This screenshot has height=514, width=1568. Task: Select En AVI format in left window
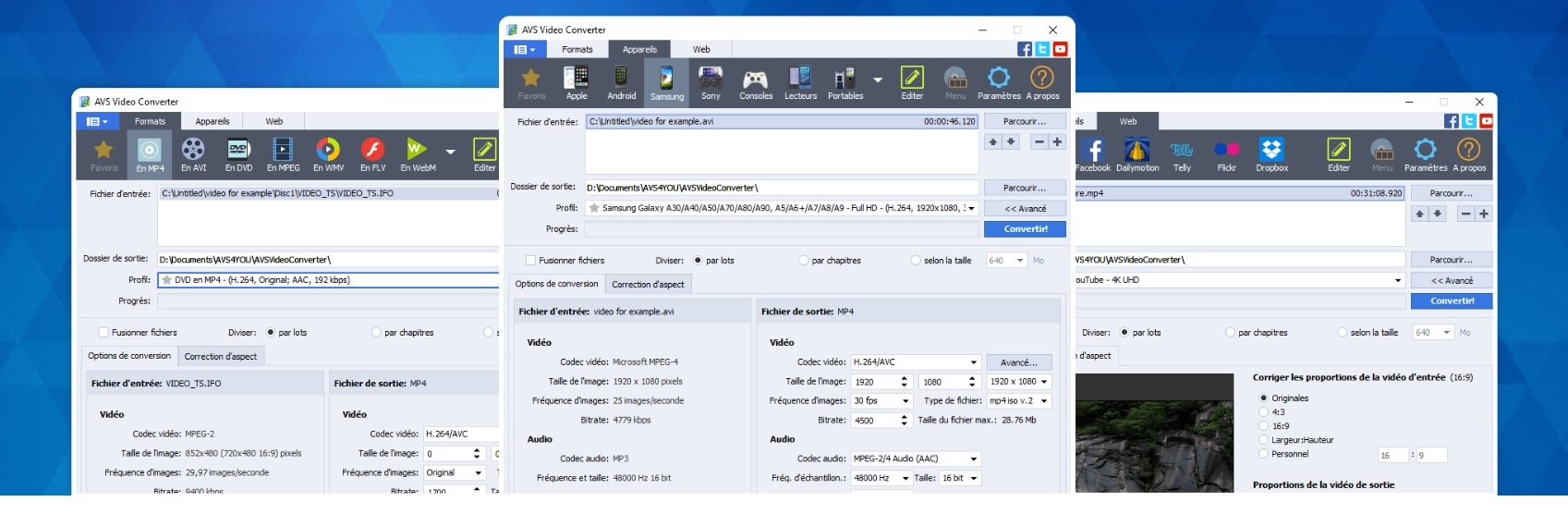(x=193, y=154)
